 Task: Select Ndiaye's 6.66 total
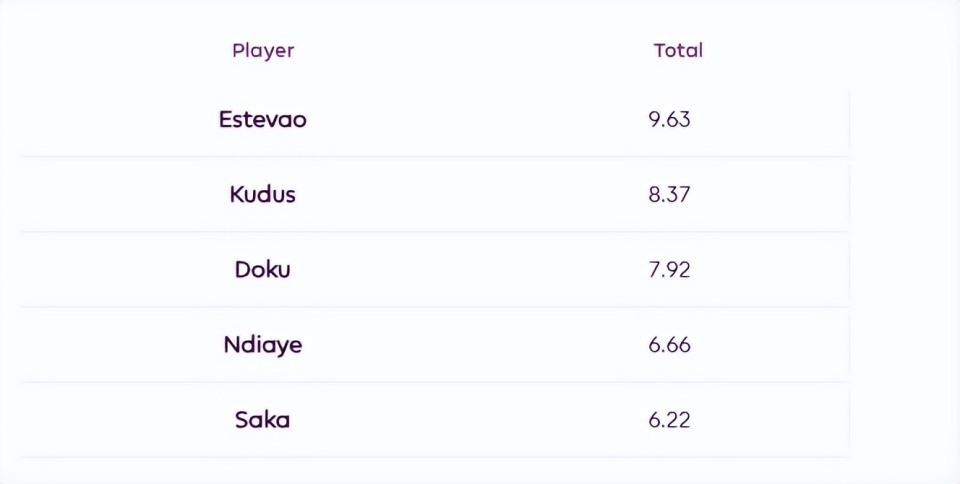pos(669,345)
